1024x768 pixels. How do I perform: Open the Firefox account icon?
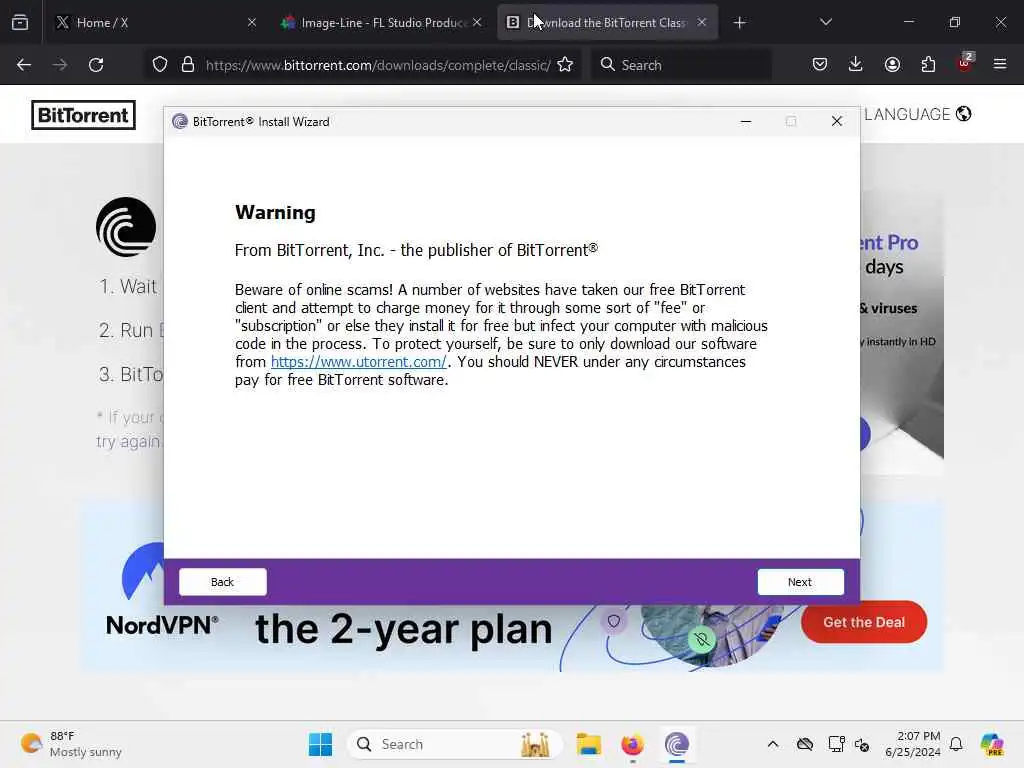click(x=892, y=65)
